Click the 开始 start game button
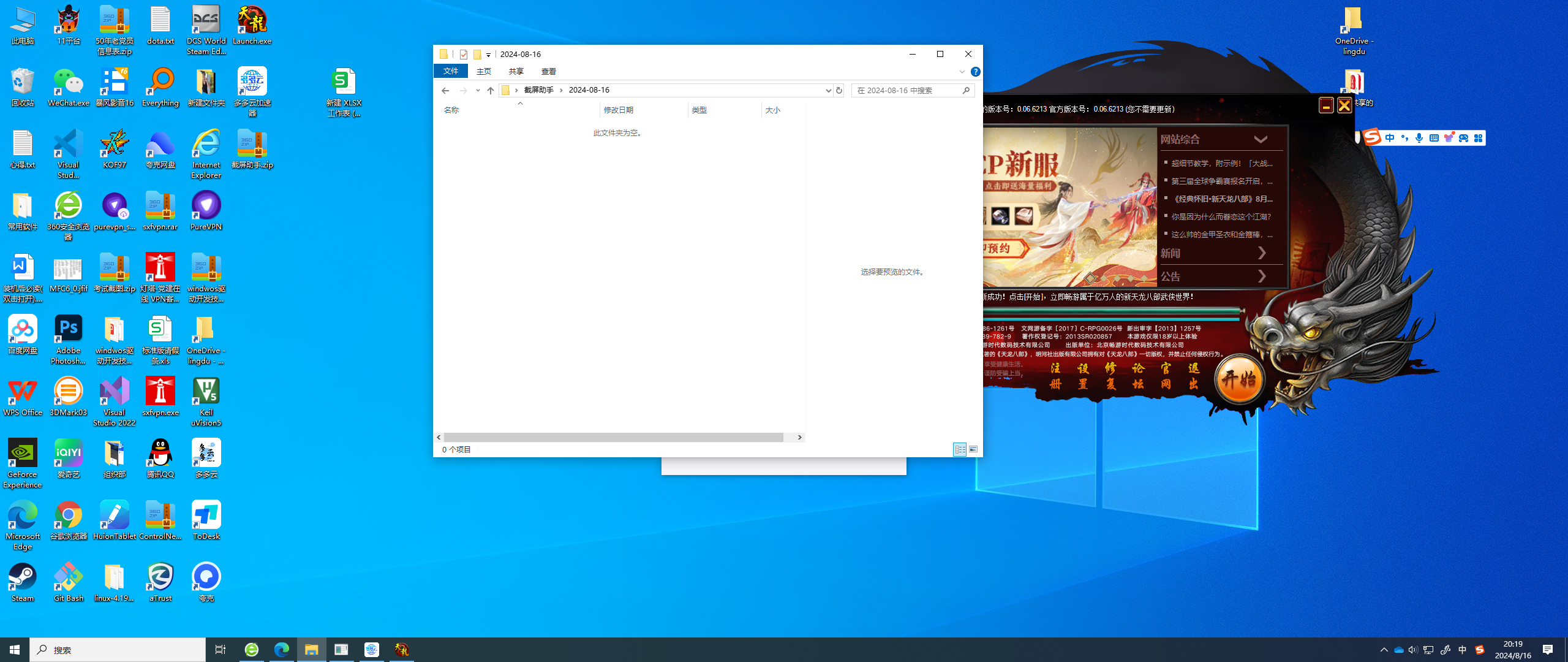This screenshot has height=662, width=1568. click(x=1239, y=380)
